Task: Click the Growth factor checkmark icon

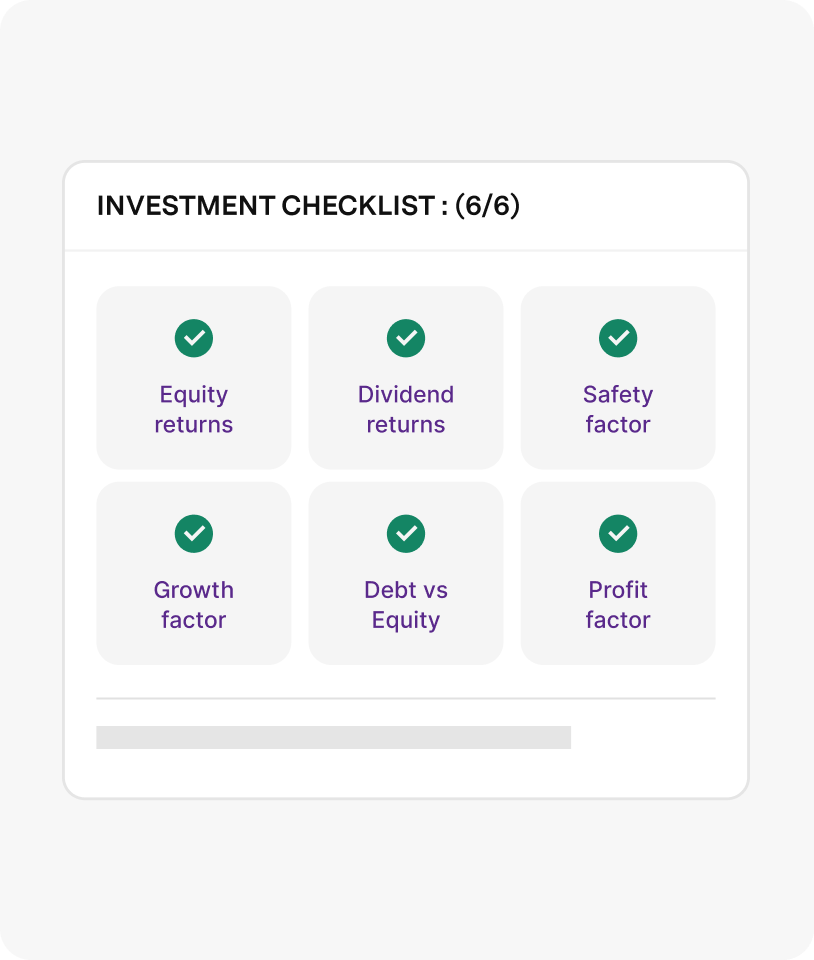Action: 193,533
